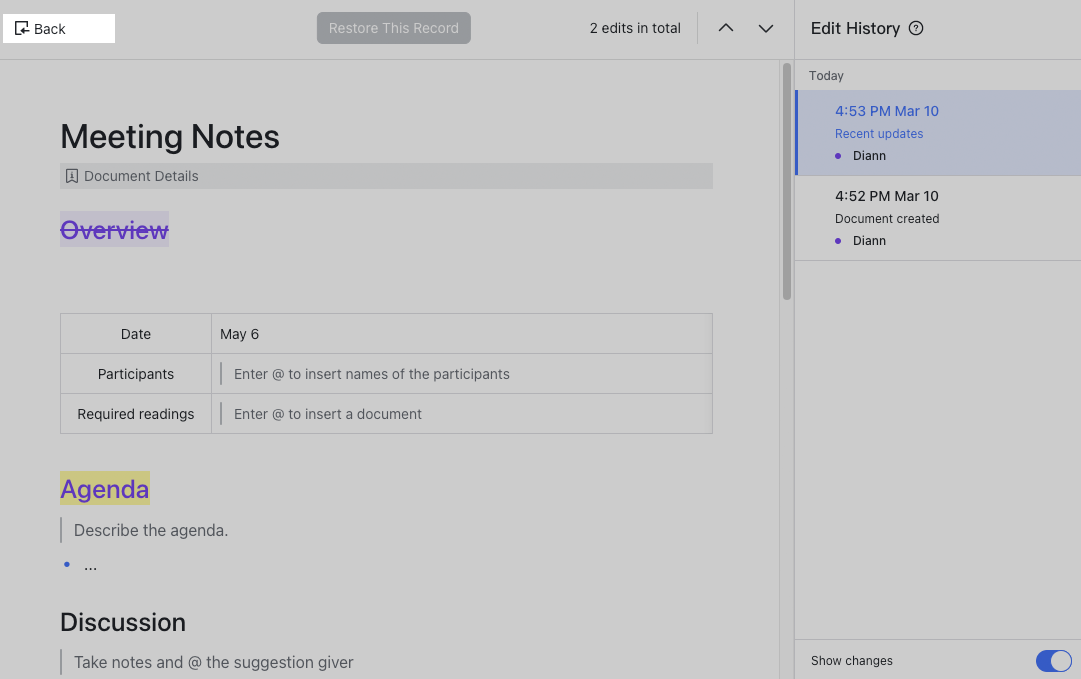The height and width of the screenshot is (679, 1081).
Task: Disable the Show changes toggle
Action: point(1053,661)
